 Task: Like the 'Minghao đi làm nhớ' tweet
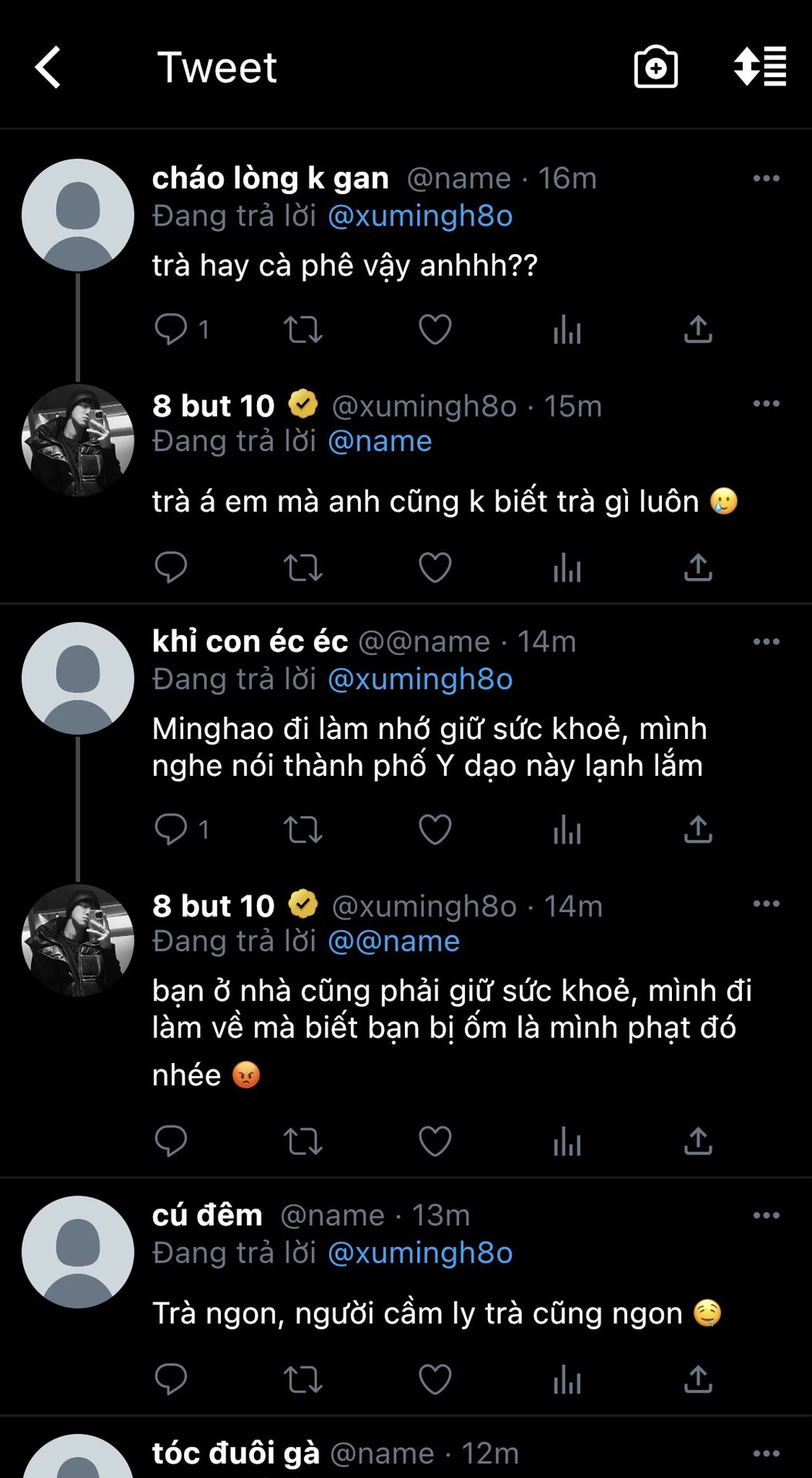tap(435, 830)
